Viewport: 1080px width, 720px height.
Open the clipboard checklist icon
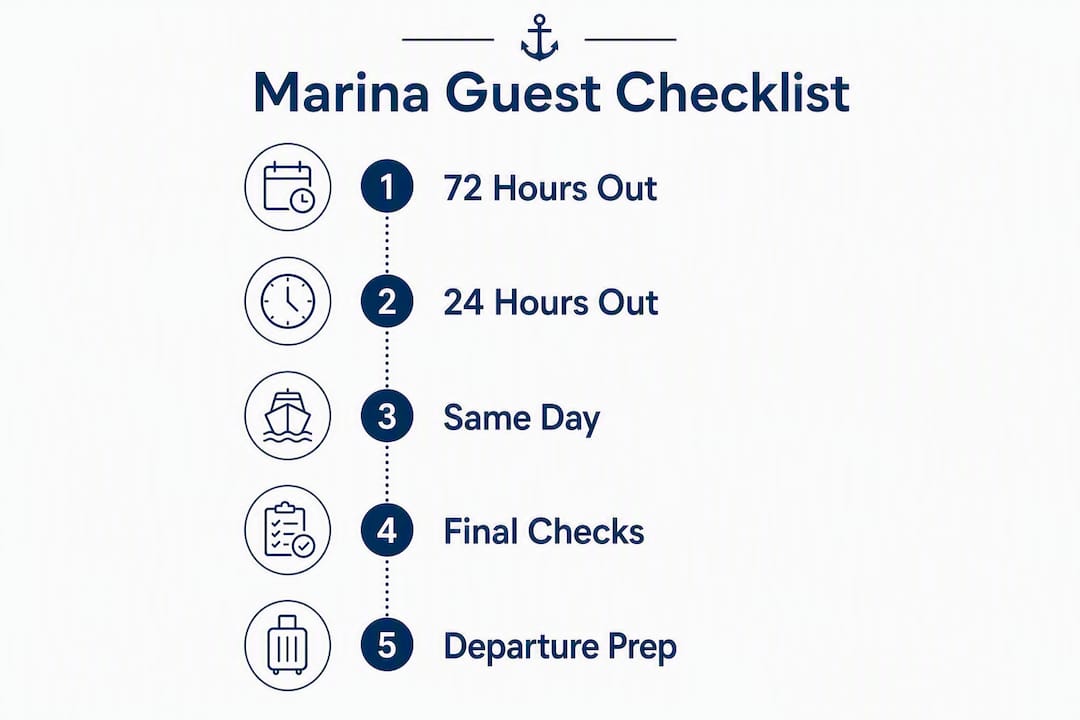(288, 531)
